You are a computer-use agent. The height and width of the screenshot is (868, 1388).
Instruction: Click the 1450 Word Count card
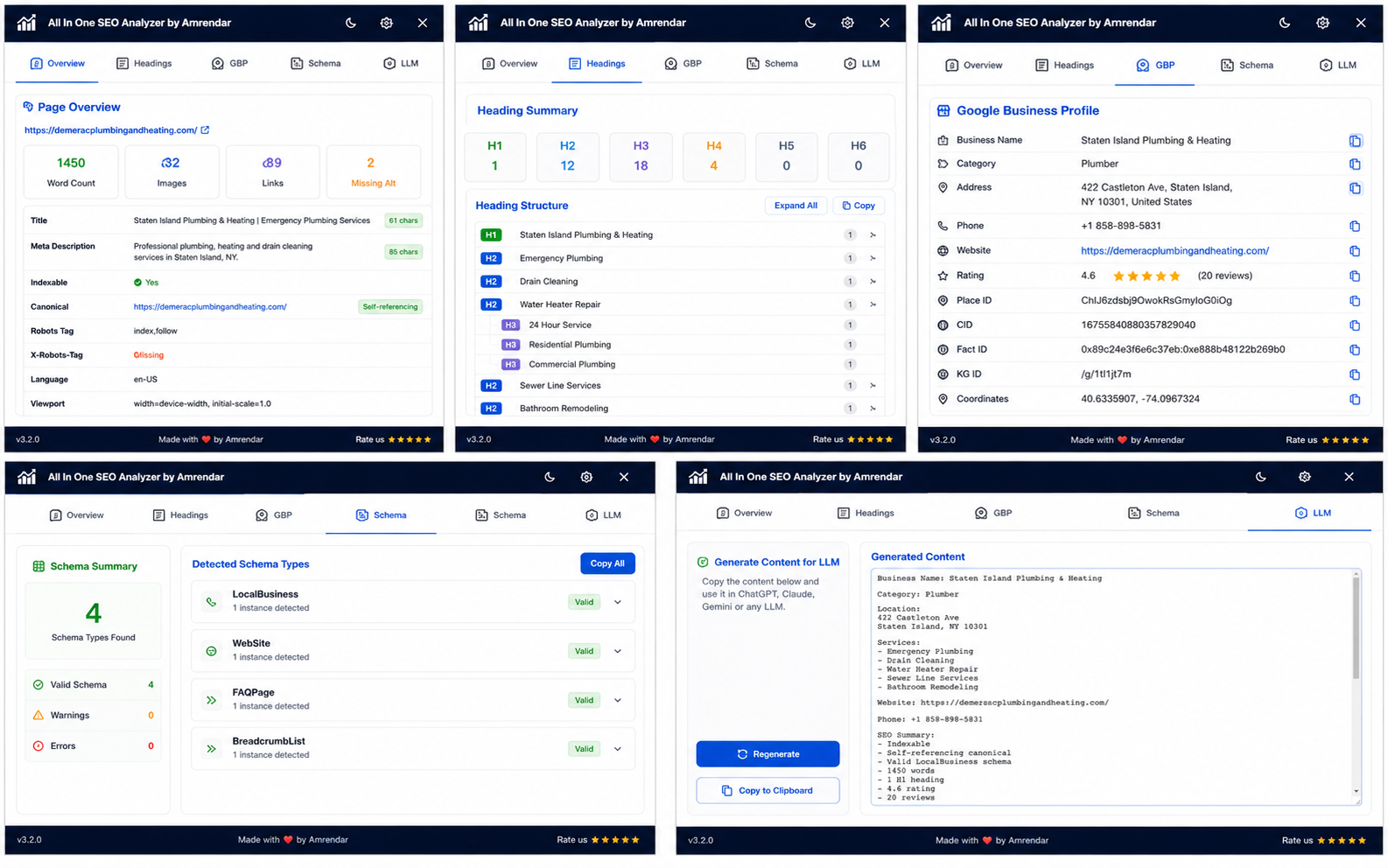(x=71, y=171)
